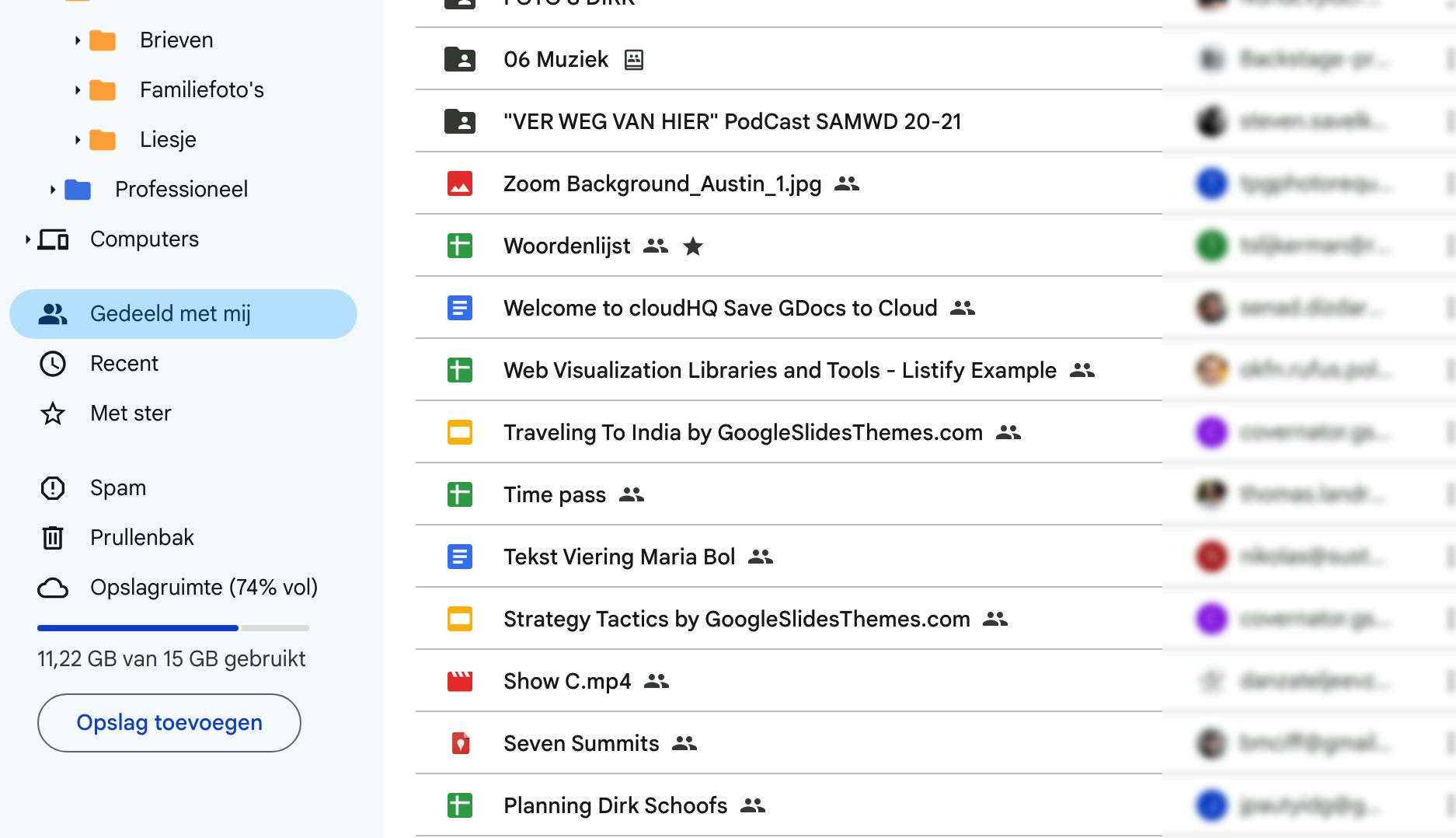
Task: Click the shared people icon beside Planning Dirk Schoofs
Action: pyautogui.click(x=753, y=805)
